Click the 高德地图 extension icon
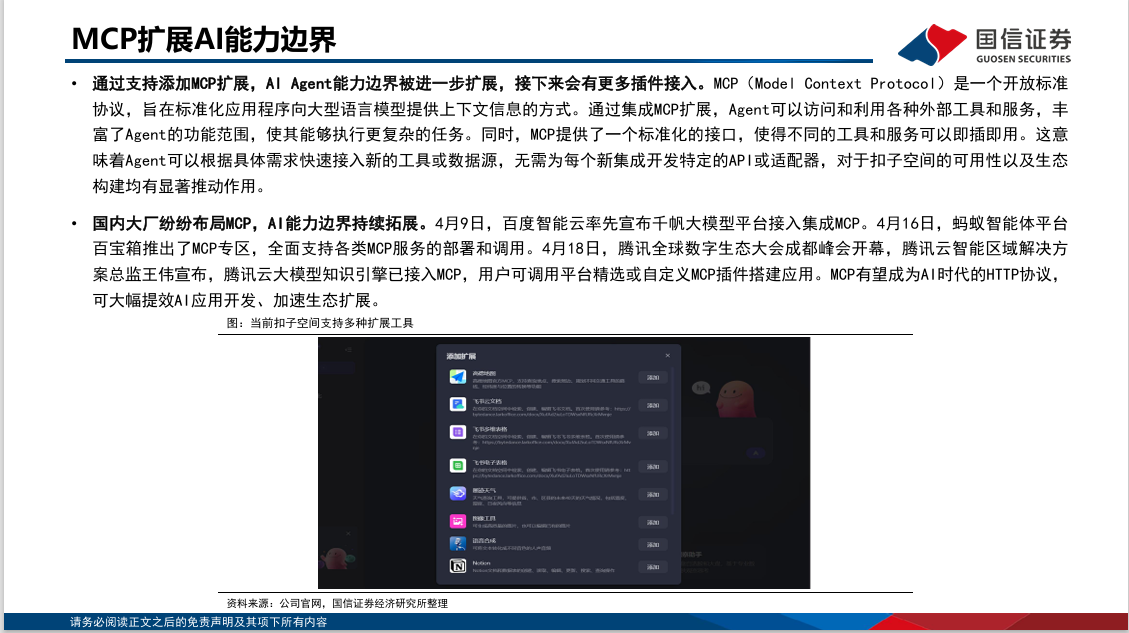Viewport: 1129px width, 633px height. click(458, 377)
